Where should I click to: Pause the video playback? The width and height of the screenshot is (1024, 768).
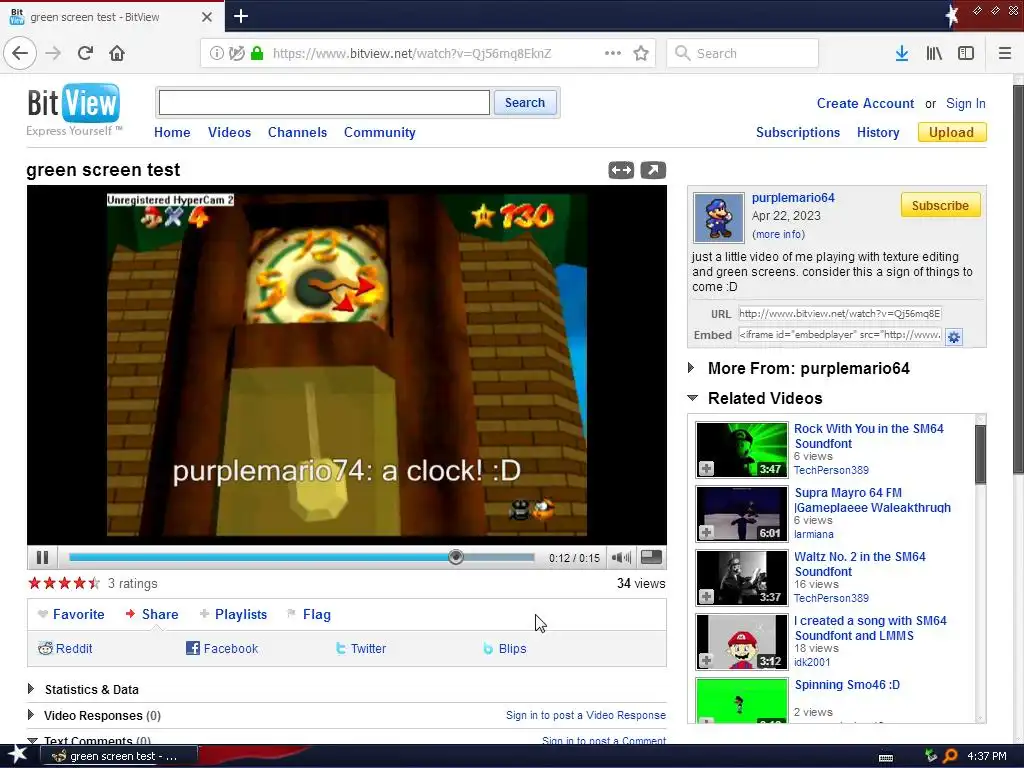[x=42, y=557]
